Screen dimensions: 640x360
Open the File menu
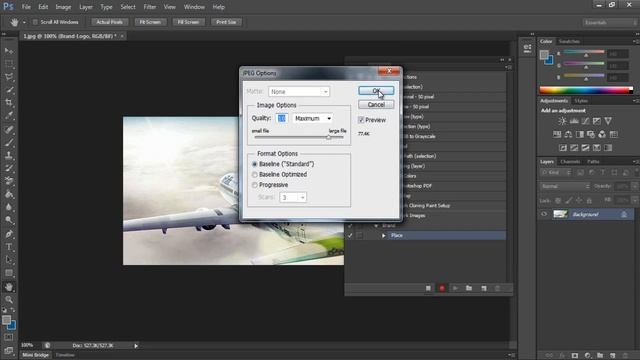[x=26, y=7]
